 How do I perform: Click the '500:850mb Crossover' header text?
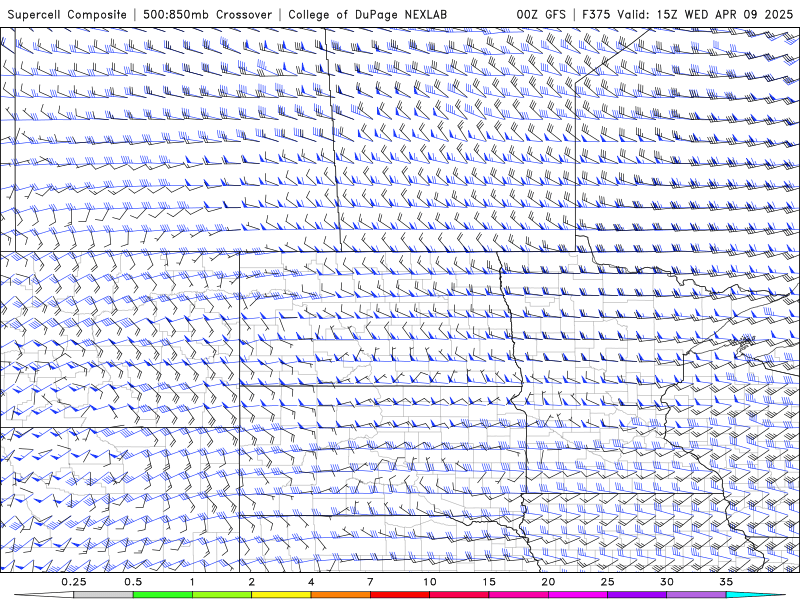click(x=207, y=14)
